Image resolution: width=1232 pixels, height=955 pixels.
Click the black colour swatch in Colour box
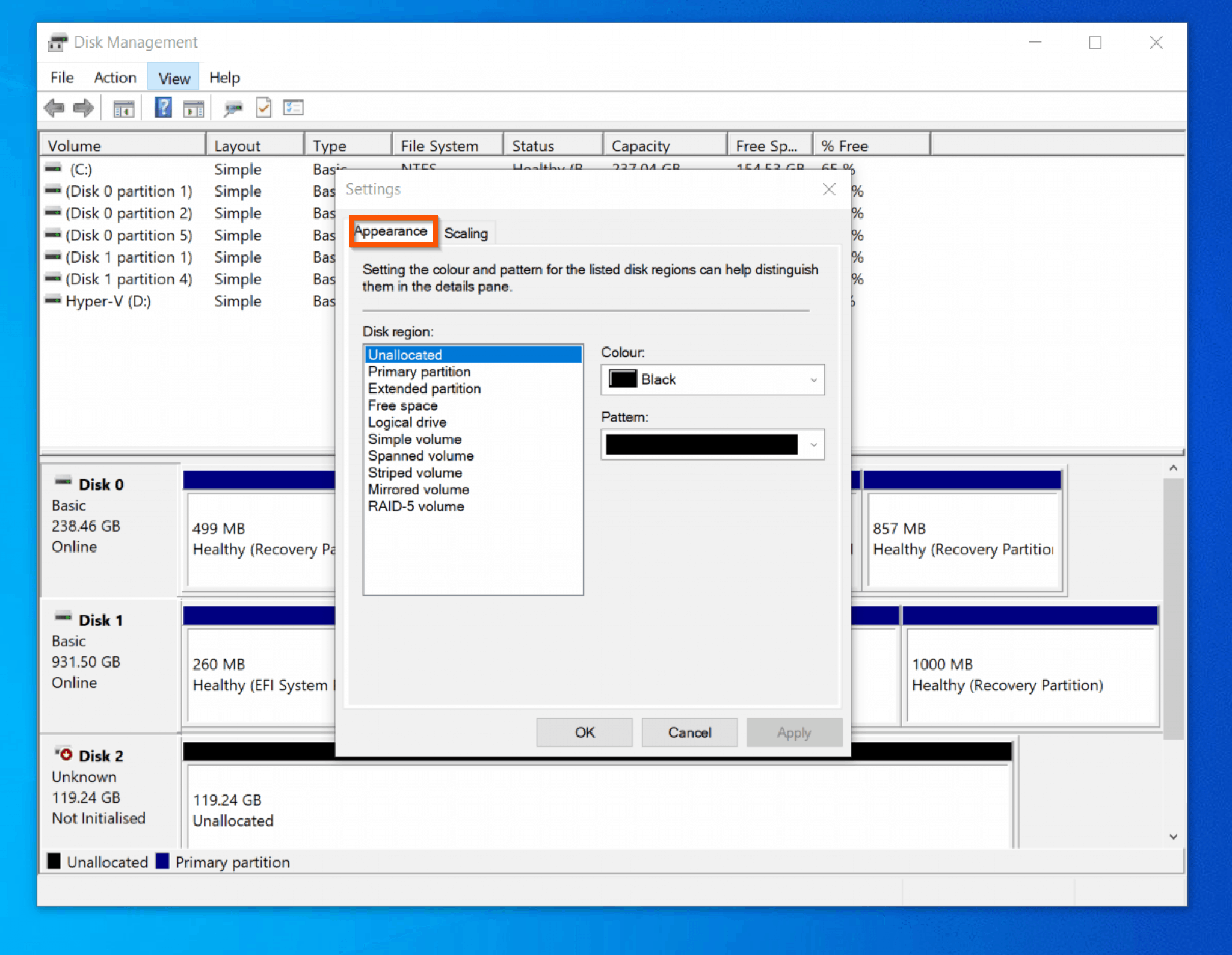click(x=622, y=379)
